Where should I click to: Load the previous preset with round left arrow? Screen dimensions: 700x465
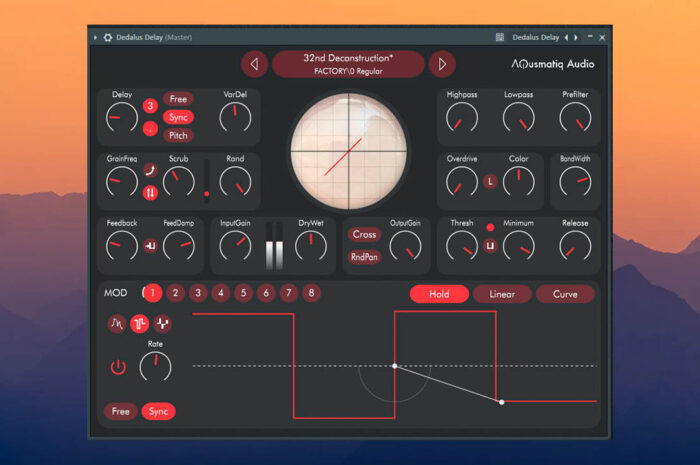point(254,64)
